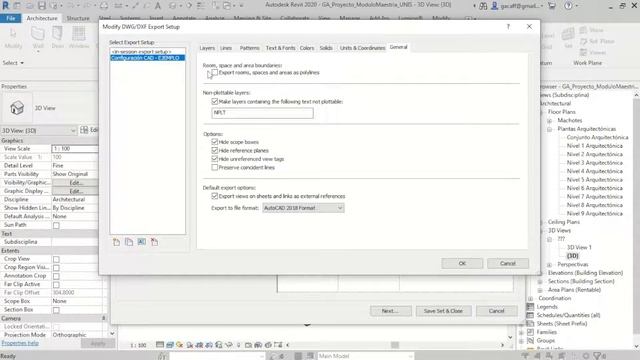The height and width of the screenshot is (360, 640).
Task: Click Set work plane icon in ribbon
Action: pos(568,37)
